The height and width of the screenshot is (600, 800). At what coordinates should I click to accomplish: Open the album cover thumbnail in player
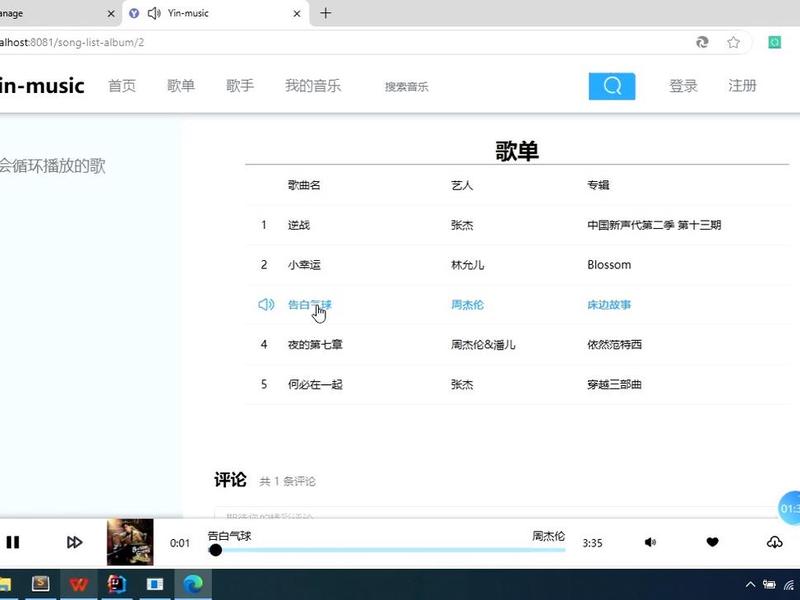[x=130, y=542]
